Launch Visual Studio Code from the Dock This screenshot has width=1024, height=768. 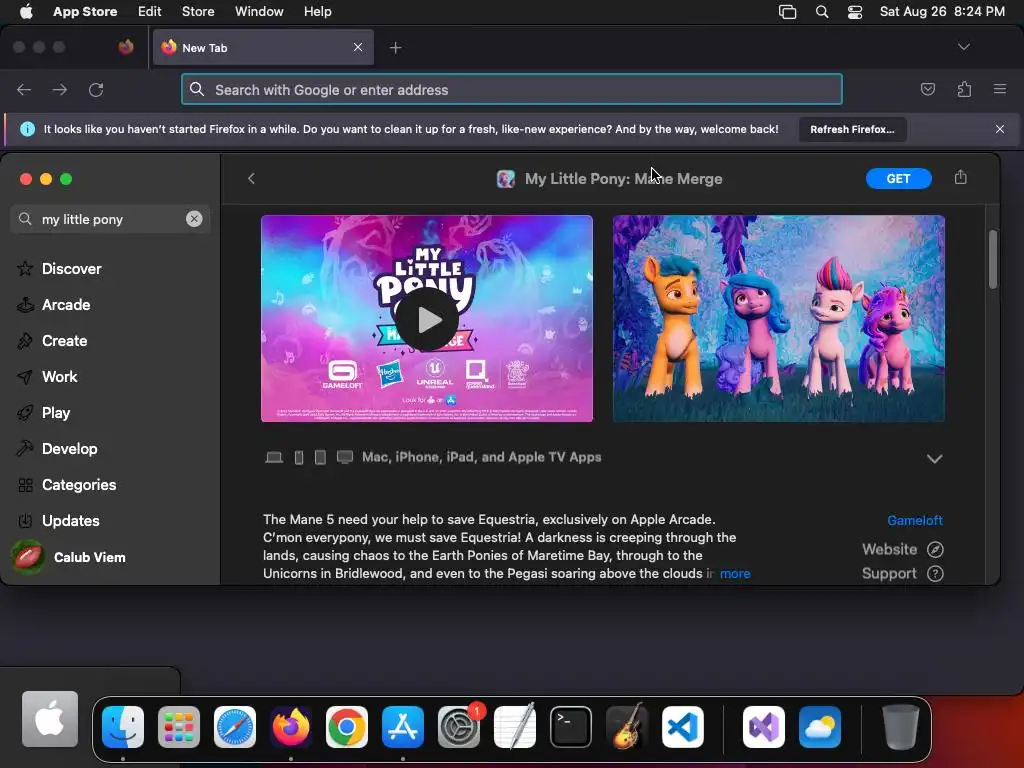coord(682,726)
